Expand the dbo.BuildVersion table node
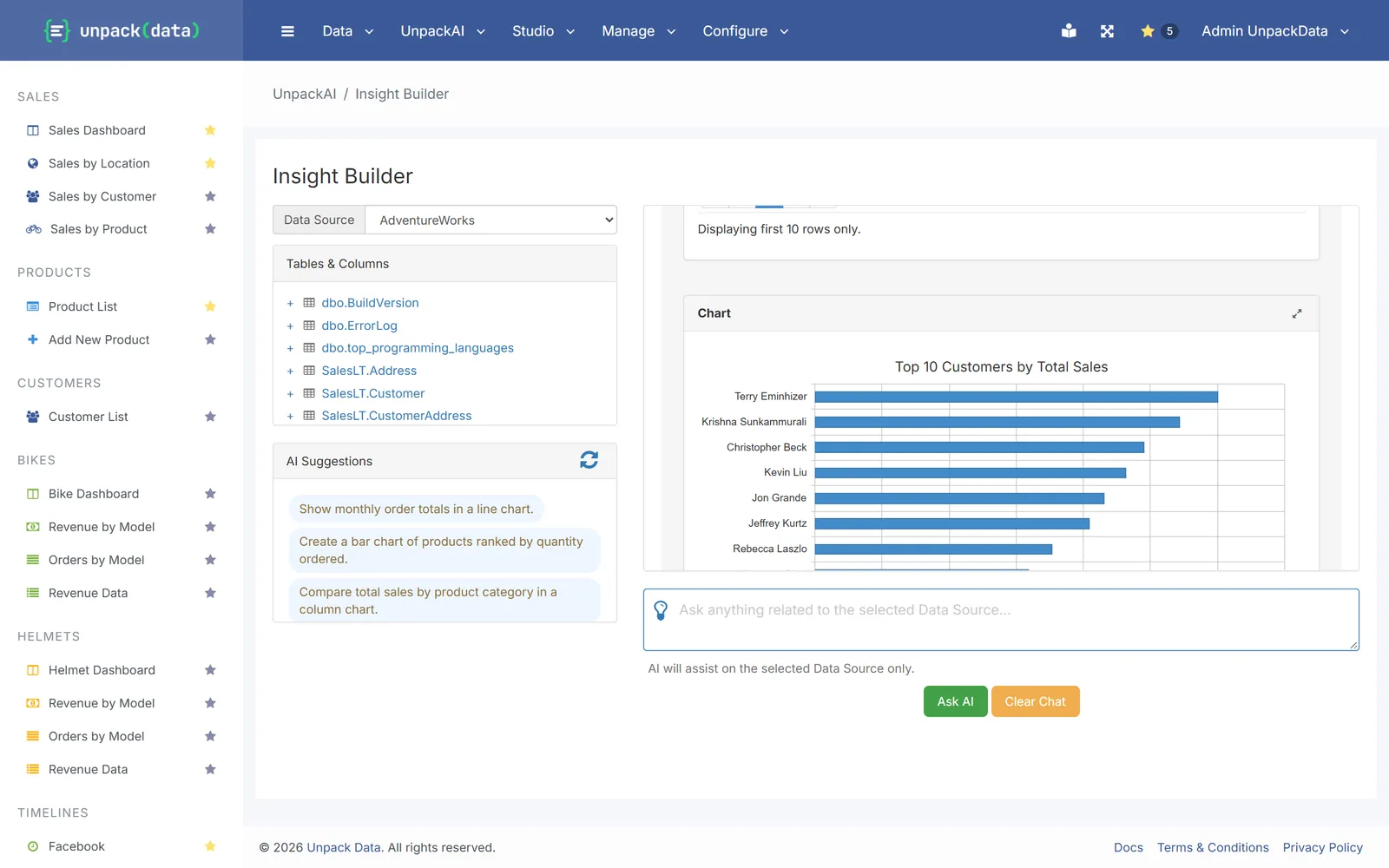Viewport: 1389px width, 868px height. click(290, 304)
